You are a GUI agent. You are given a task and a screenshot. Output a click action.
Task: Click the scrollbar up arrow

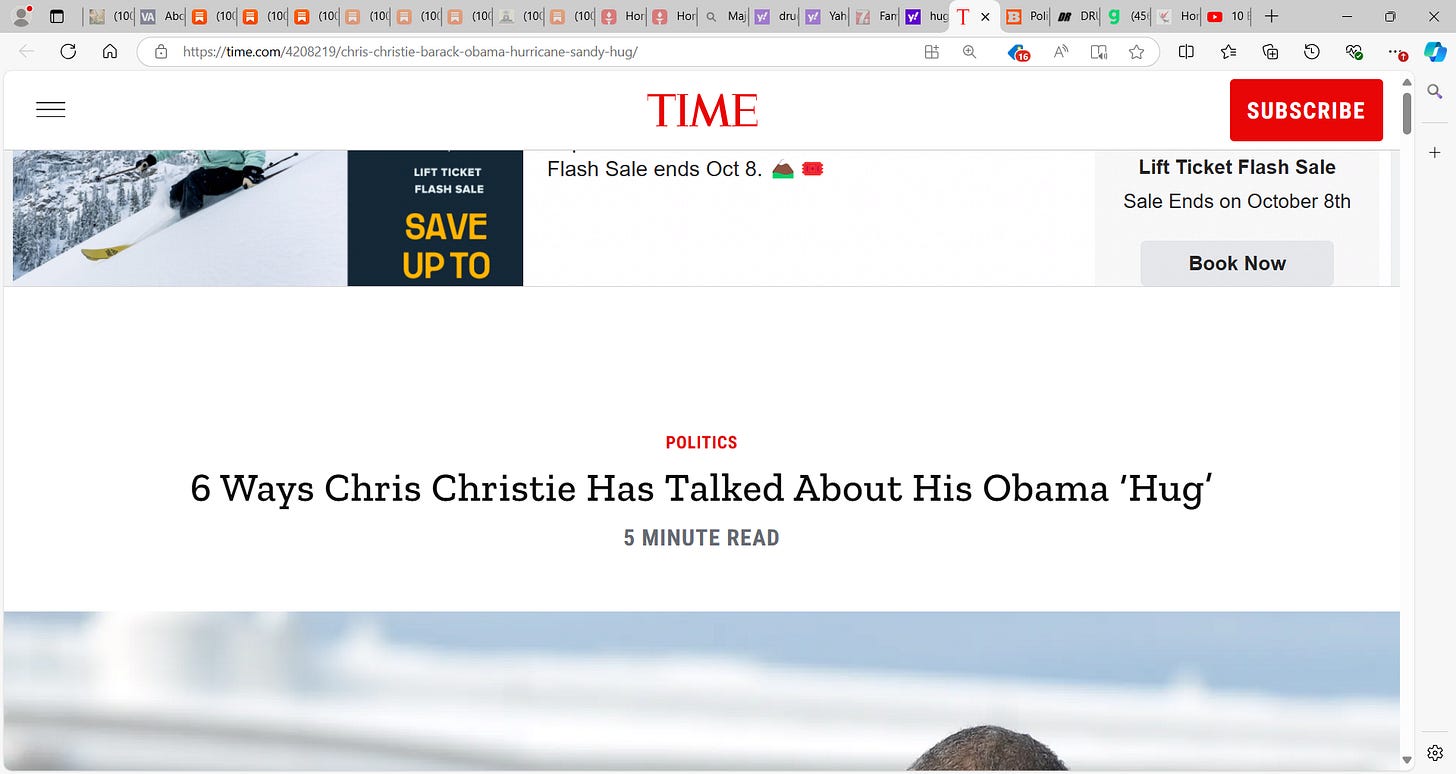pos(1407,83)
